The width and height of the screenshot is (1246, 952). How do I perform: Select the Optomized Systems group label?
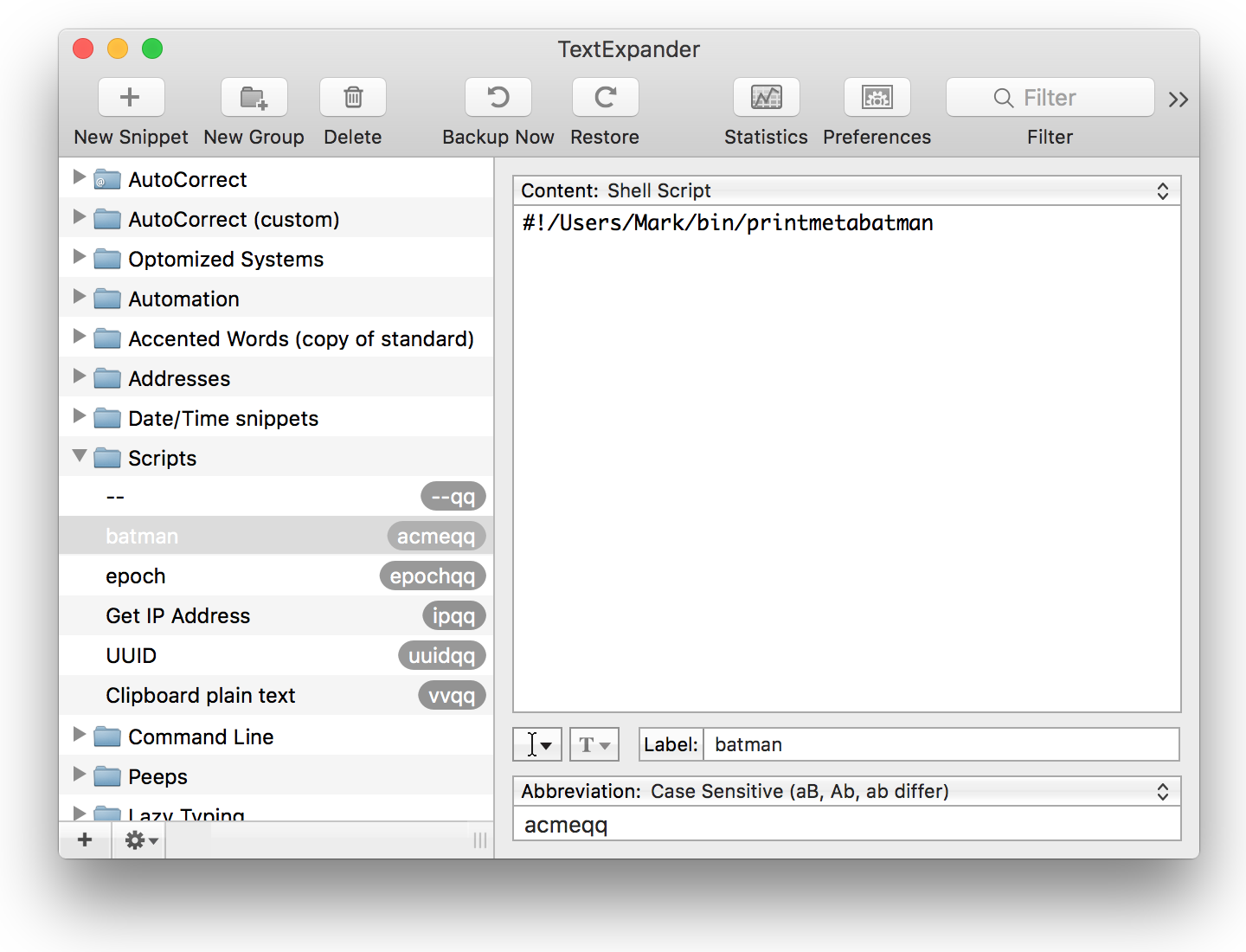point(226,259)
